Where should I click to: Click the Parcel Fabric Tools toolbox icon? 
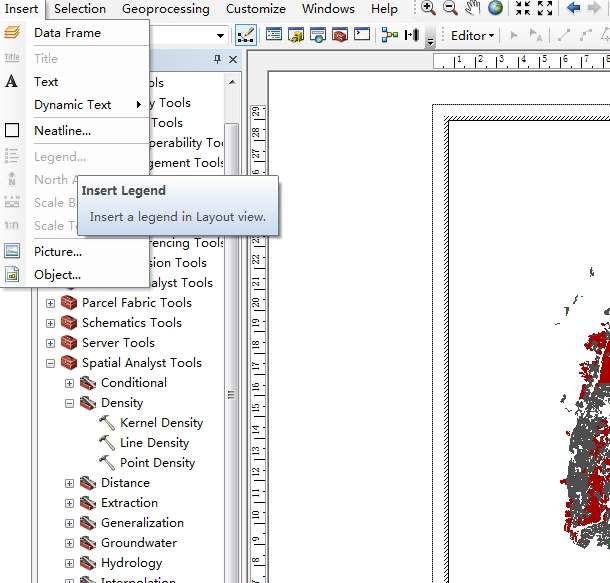click(69, 303)
